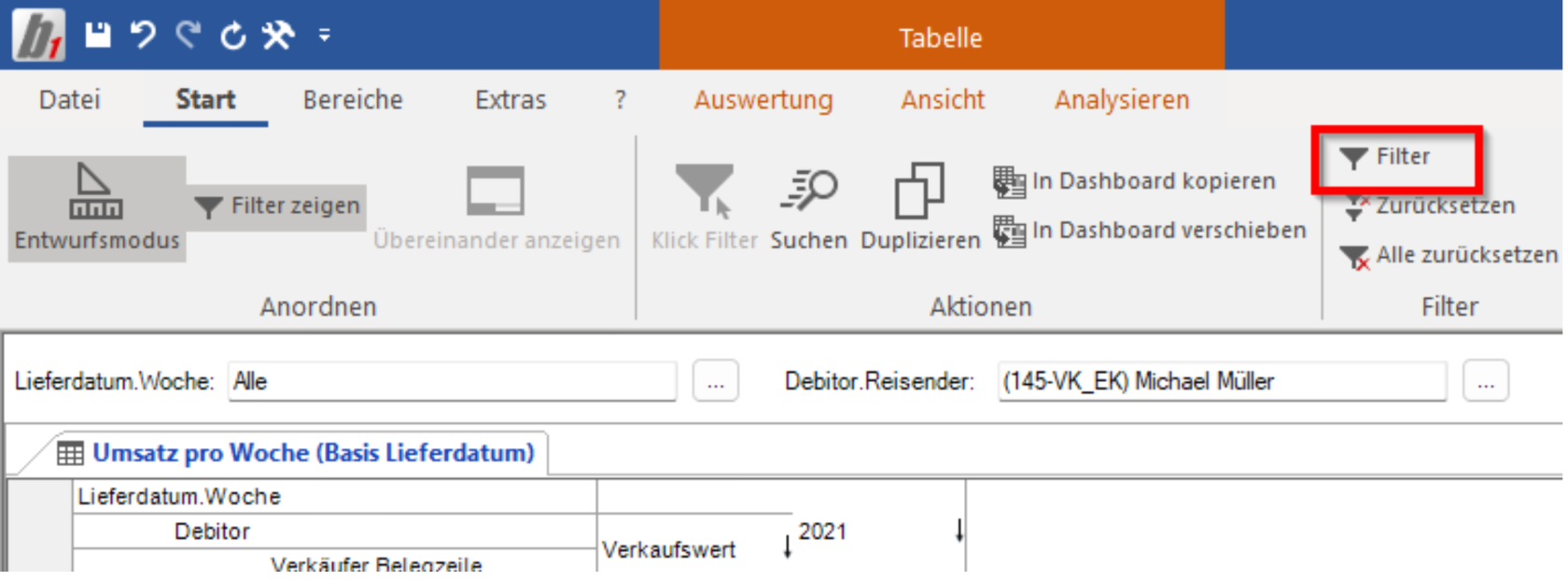
Task: Click the Filter button in the Filter group
Action: point(1384,157)
